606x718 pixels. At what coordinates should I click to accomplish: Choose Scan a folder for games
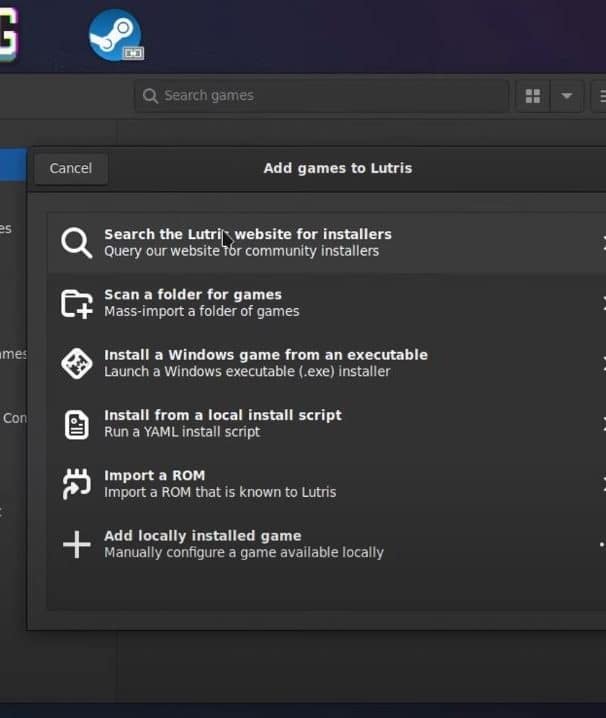tap(326, 303)
